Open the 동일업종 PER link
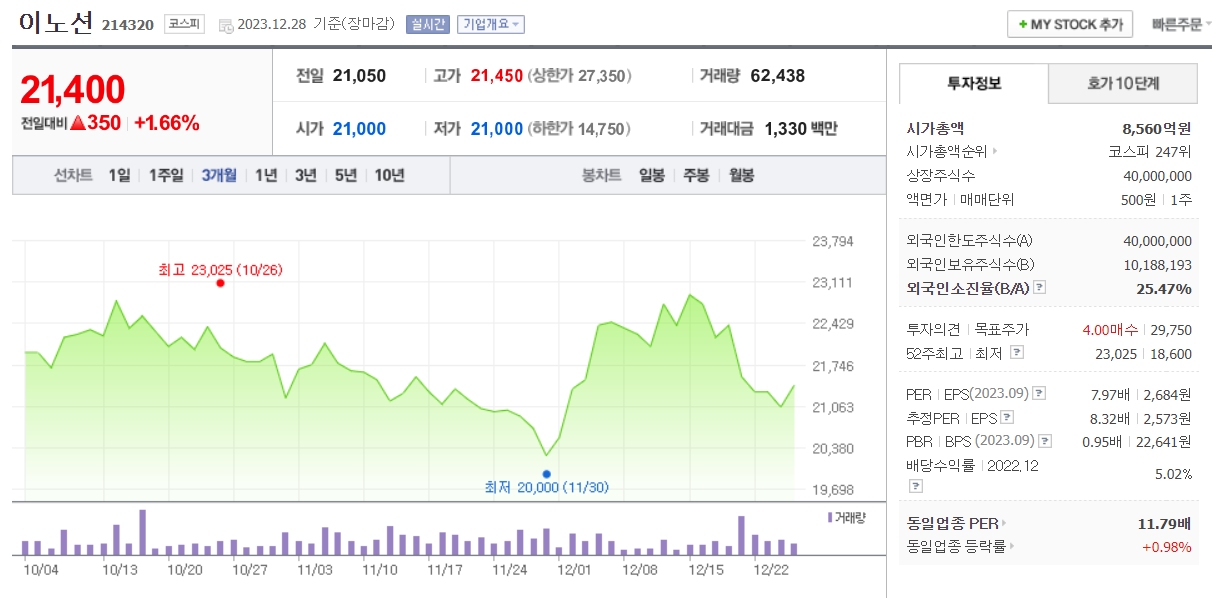This screenshot has height=598, width=1230. pos(951,523)
